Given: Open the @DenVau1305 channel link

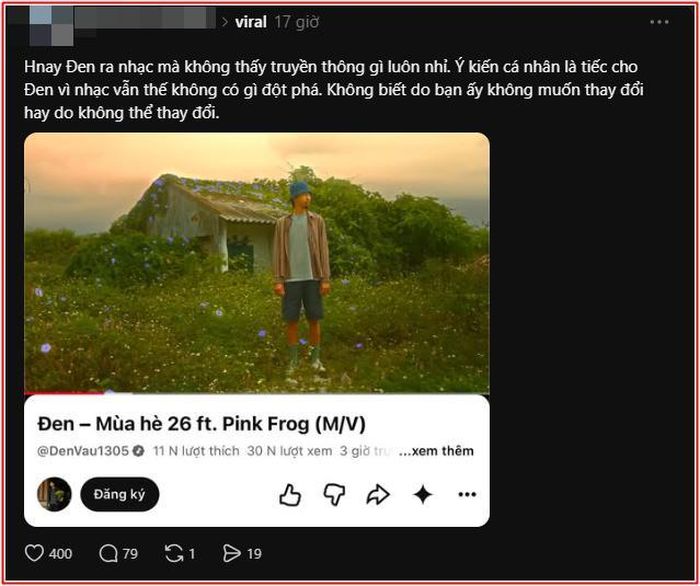Looking at the screenshot, I should 83,451.
